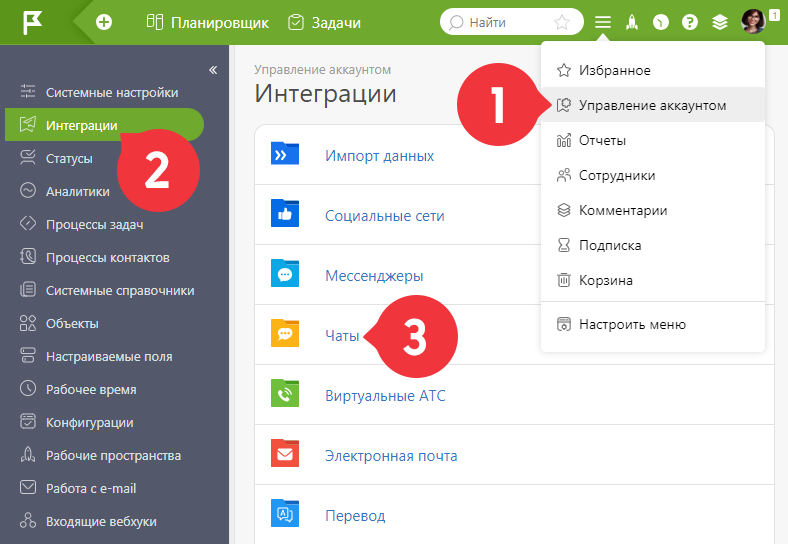This screenshot has width=788, height=544.
Task: Open Перевод link
Action: point(355,516)
